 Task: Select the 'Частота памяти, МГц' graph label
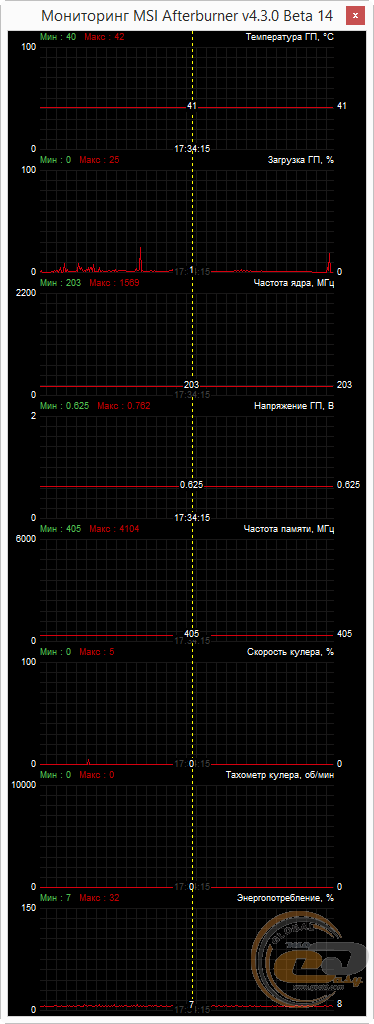[x=288, y=529]
